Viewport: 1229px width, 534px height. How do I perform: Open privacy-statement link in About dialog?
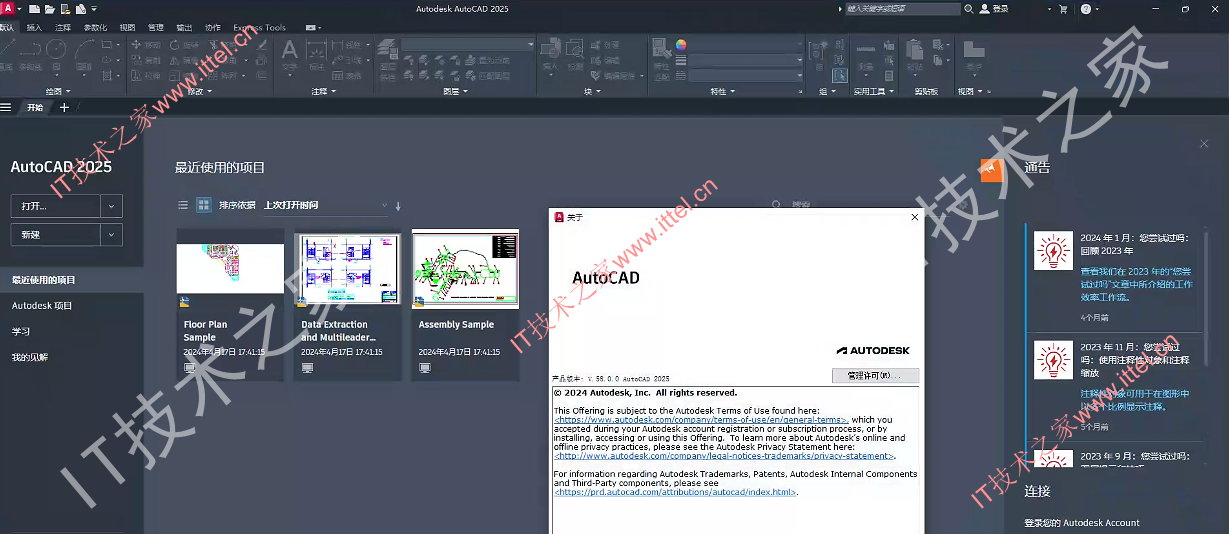tap(724, 456)
